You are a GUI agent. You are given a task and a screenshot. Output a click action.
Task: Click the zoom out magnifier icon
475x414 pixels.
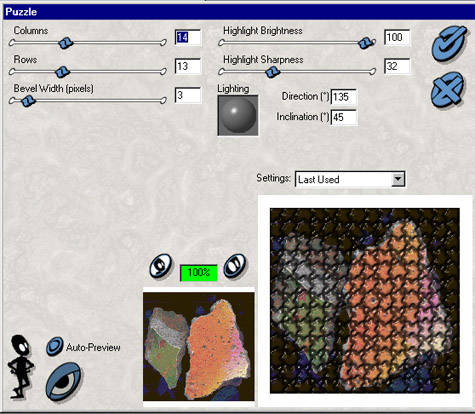pyautogui.click(x=161, y=266)
